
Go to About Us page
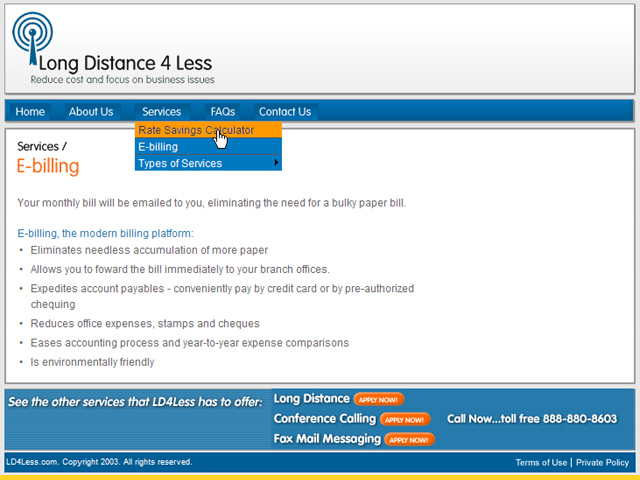91,112
